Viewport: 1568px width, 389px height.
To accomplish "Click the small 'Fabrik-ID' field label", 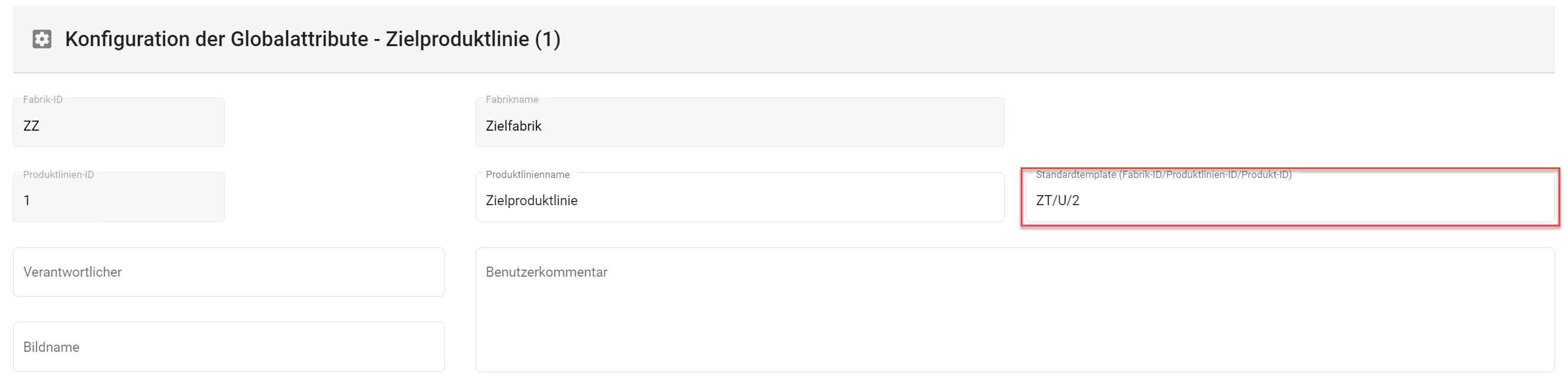I will pos(43,100).
